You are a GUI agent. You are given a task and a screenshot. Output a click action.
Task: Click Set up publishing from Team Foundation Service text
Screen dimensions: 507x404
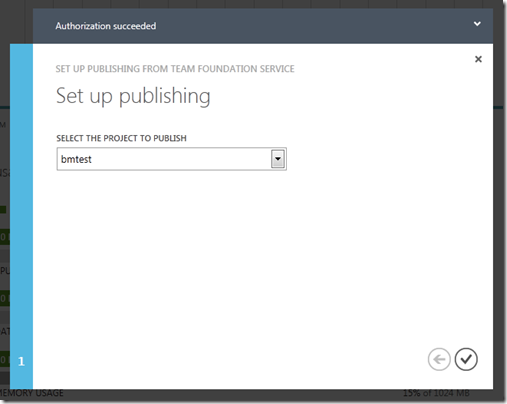175,69
